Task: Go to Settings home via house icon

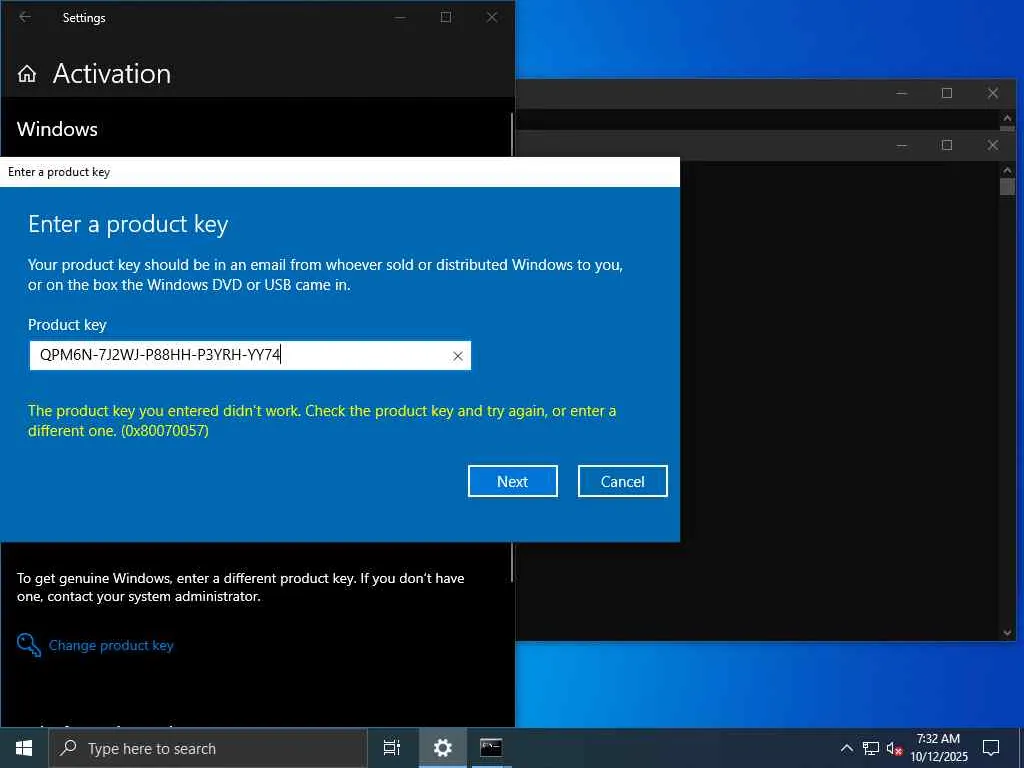Action: (x=27, y=74)
